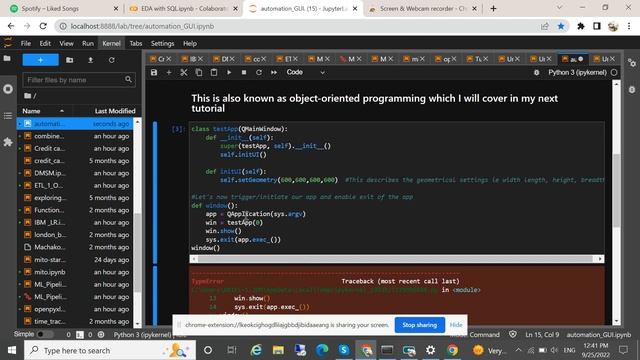This screenshot has width=640, height=360.
Task: Run the selected cell with the play icon
Action: coord(229,72)
